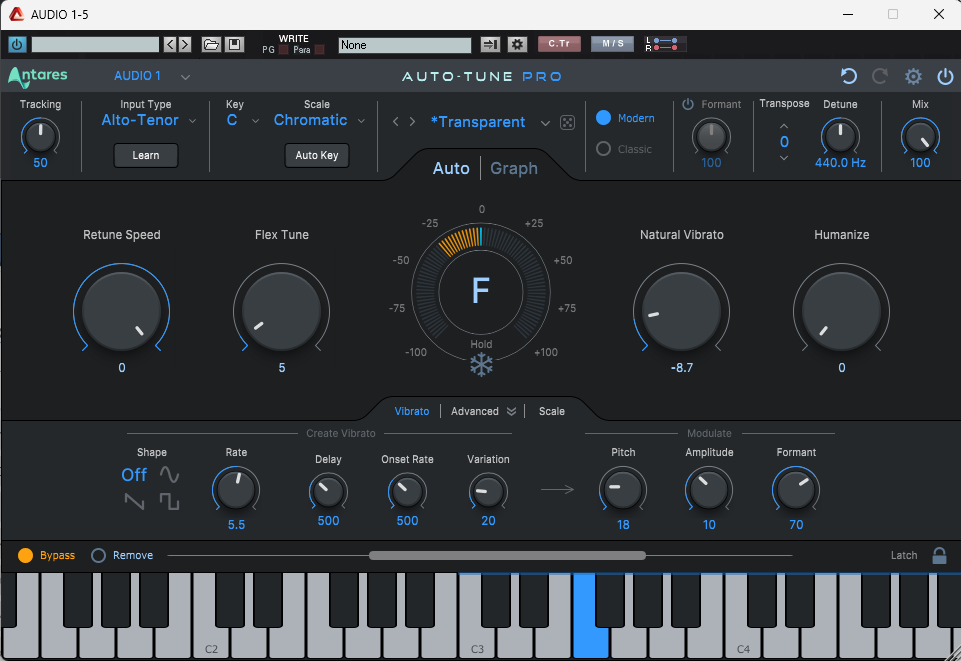Toggle the C.Tr button
This screenshot has height=661, width=961.
(x=559, y=44)
